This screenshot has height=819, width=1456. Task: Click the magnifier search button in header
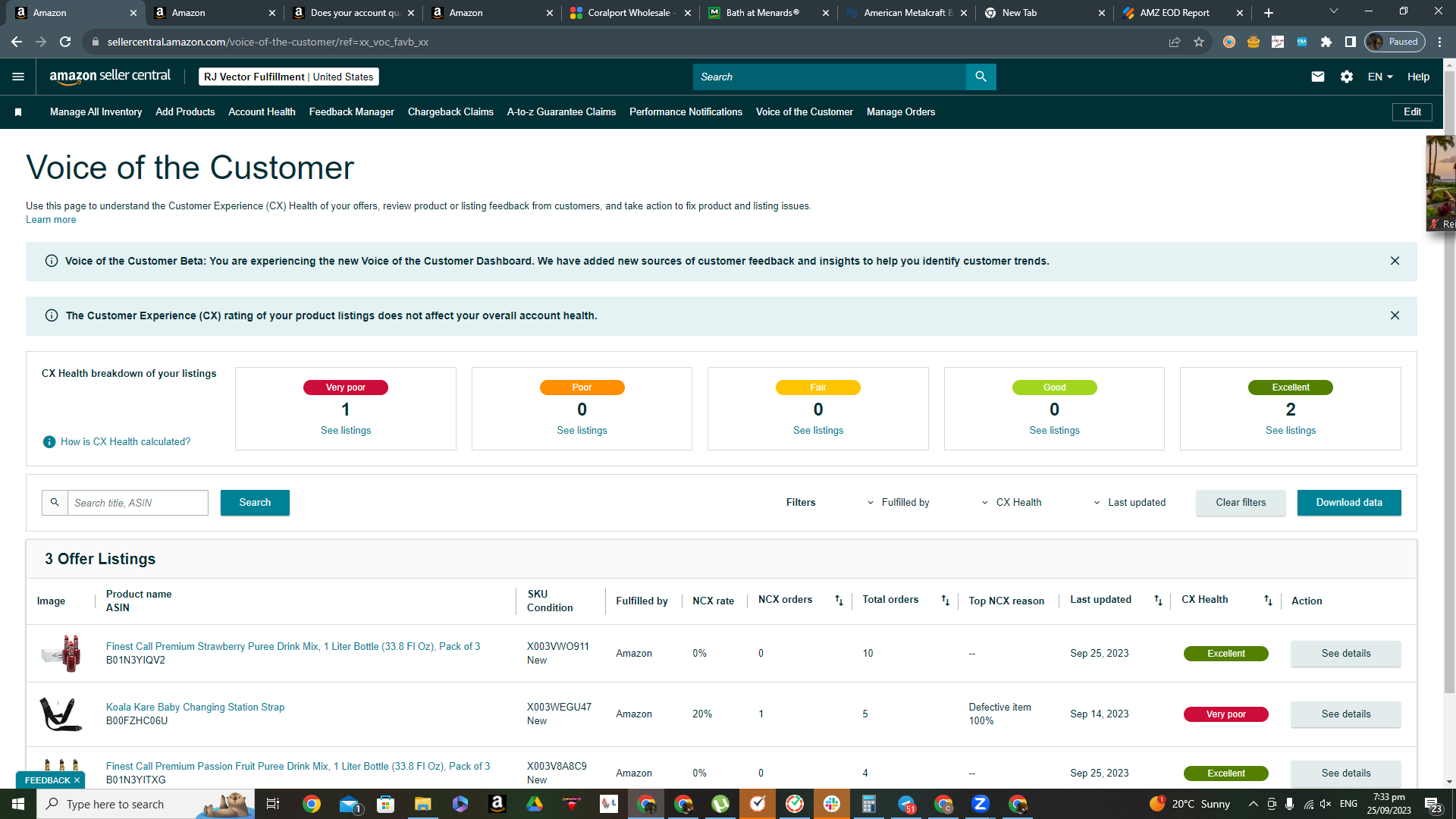(981, 77)
